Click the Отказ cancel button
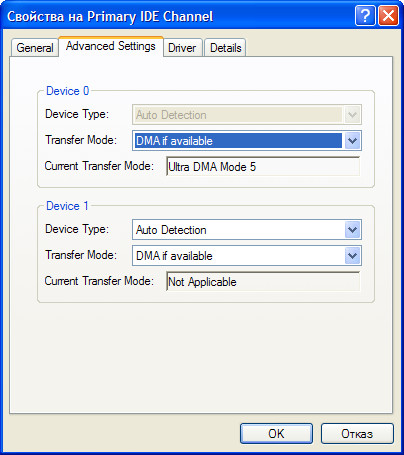 357,434
